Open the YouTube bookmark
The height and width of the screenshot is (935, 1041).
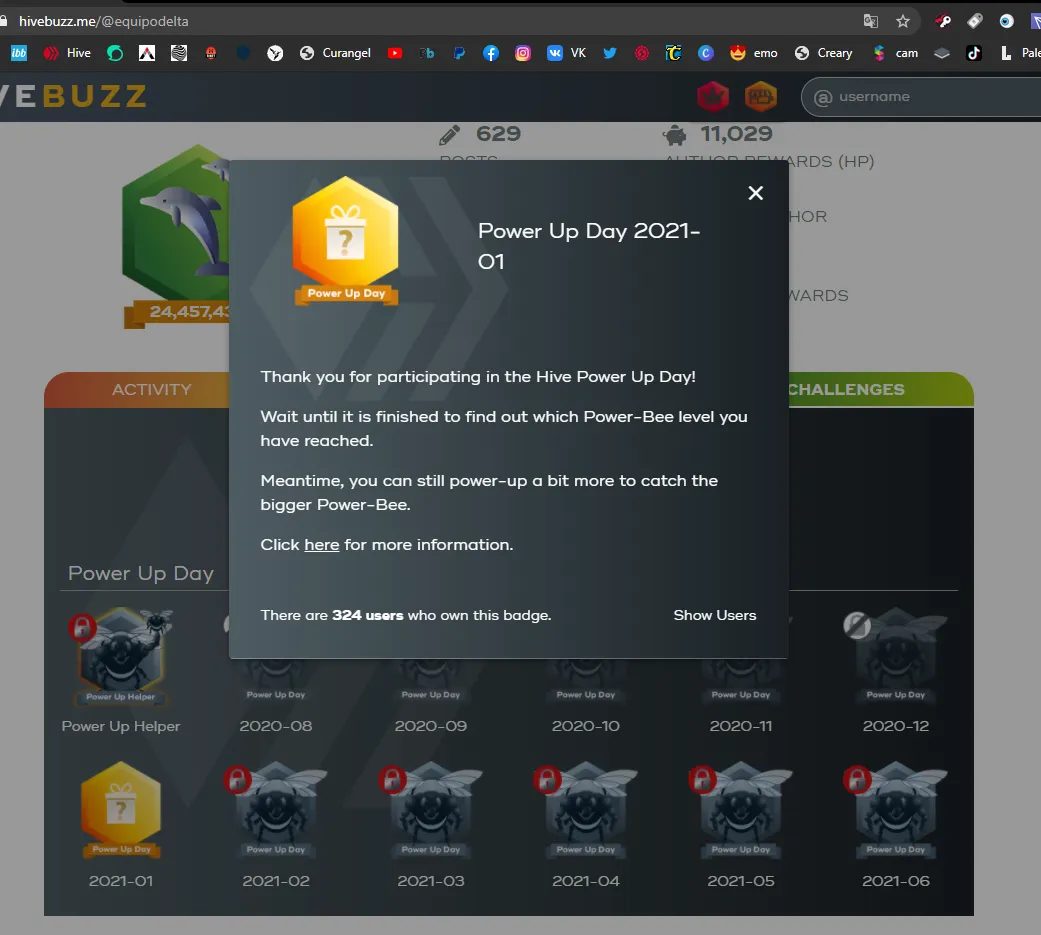point(395,53)
